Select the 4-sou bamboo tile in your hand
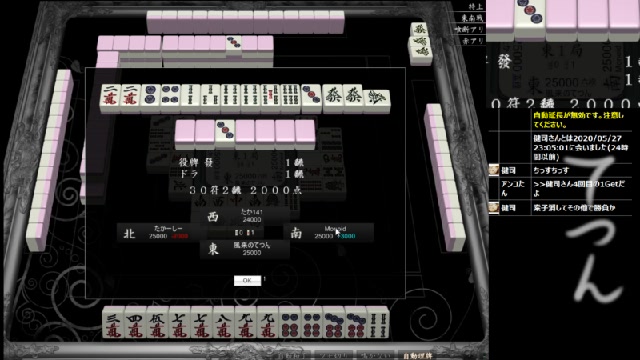640x360 pixels. 378,323
